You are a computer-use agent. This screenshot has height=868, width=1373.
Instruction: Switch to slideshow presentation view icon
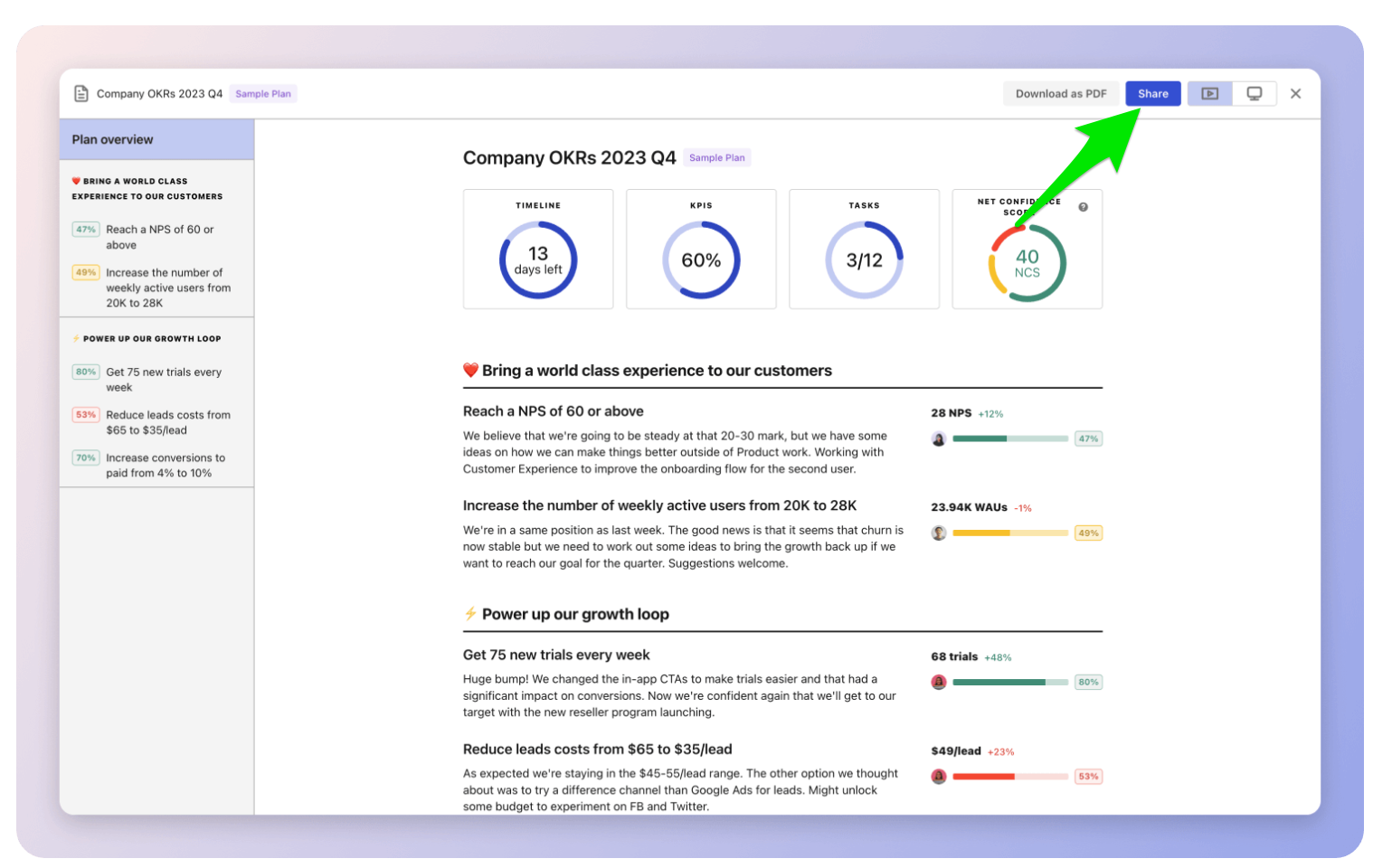1209,94
